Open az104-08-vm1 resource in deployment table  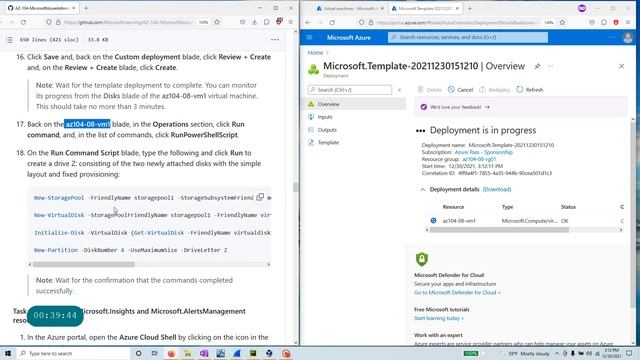pos(459,221)
